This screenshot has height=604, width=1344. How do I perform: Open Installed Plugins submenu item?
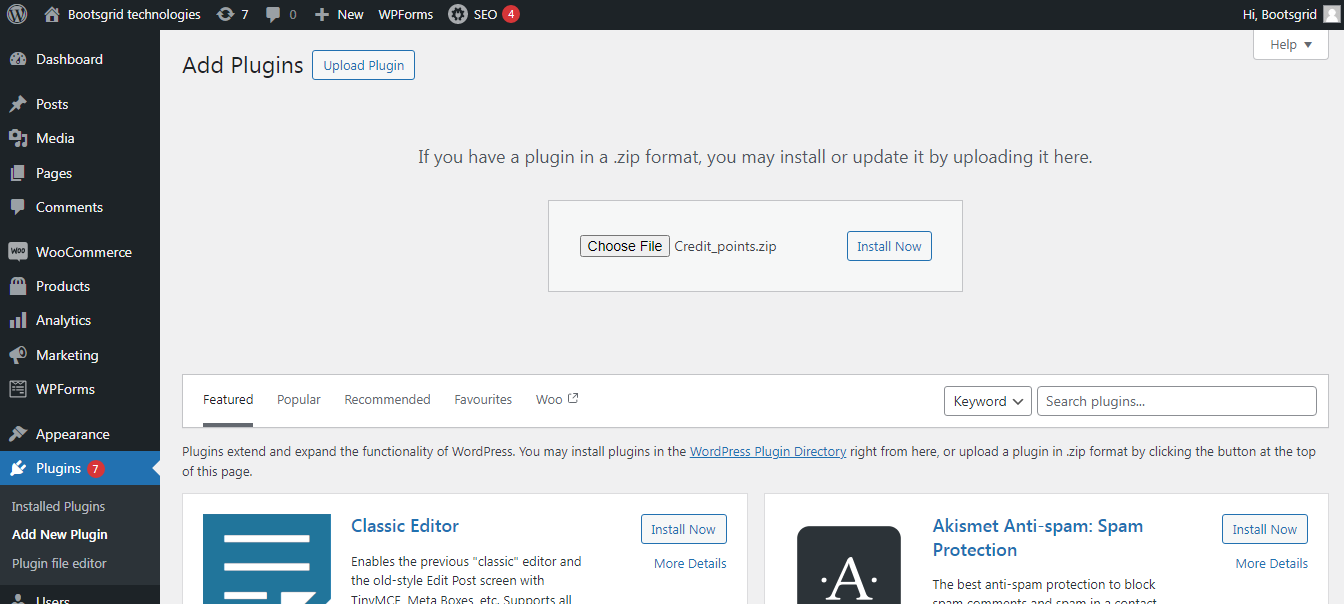point(58,506)
